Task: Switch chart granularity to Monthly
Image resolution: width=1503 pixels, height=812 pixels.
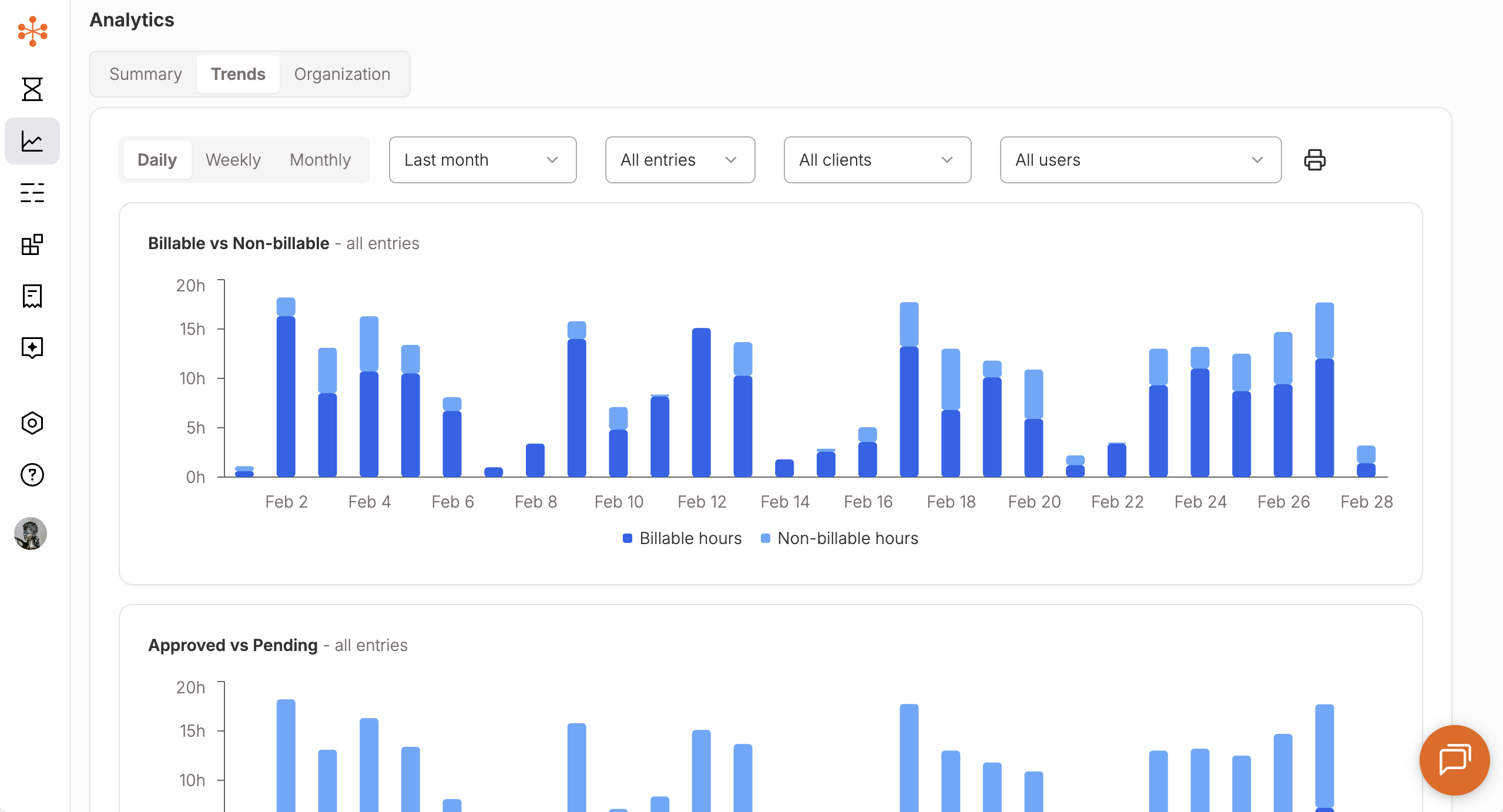Action: [320, 160]
